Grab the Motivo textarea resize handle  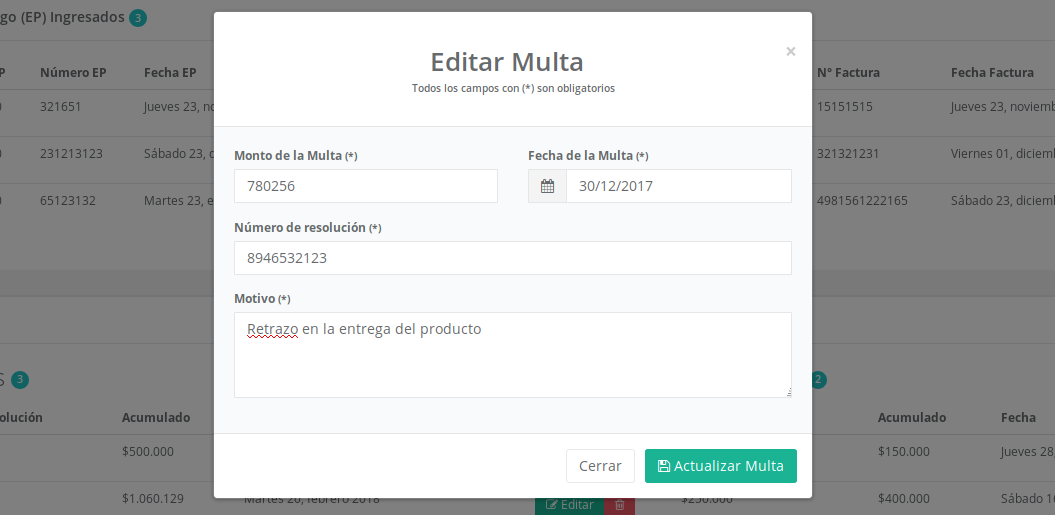787,393
